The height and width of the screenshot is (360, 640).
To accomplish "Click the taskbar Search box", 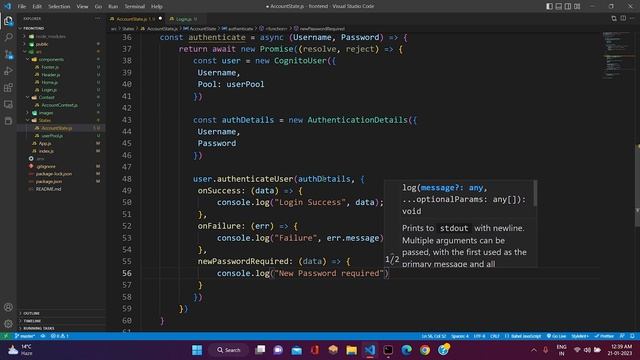I will (229, 350).
